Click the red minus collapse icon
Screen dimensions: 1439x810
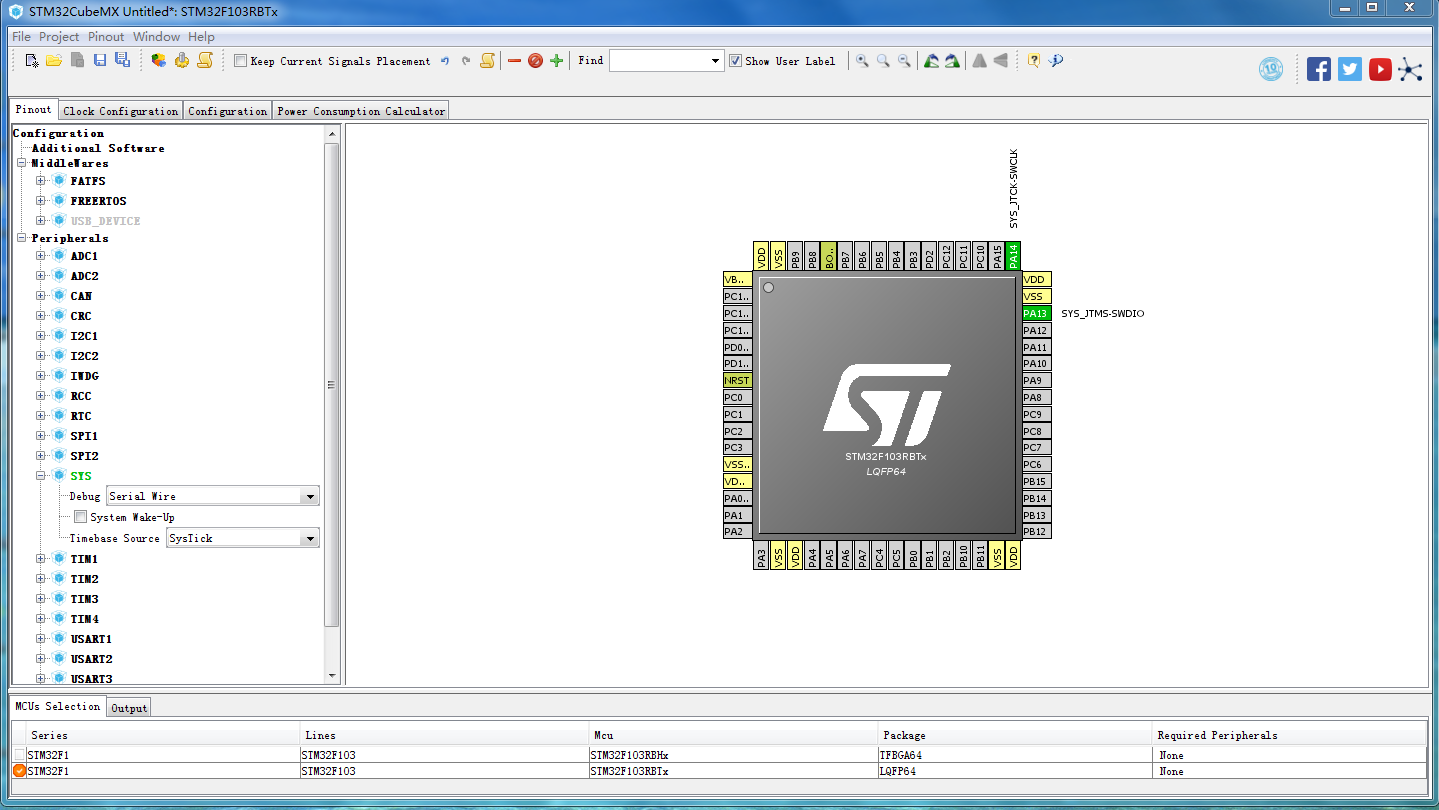[514, 61]
